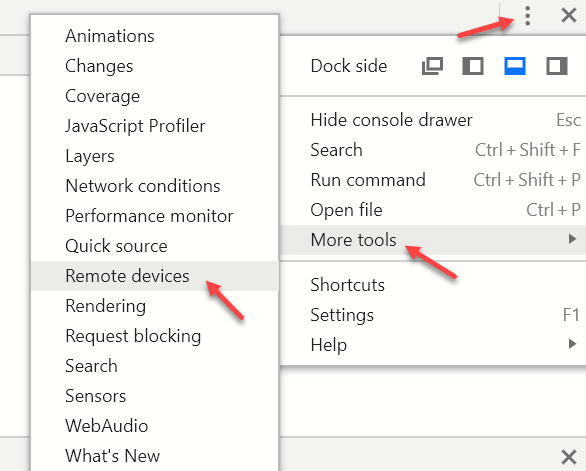Expand the Help submenu arrow
Image resolution: width=586 pixels, height=471 pixels.
pos(572,344)
